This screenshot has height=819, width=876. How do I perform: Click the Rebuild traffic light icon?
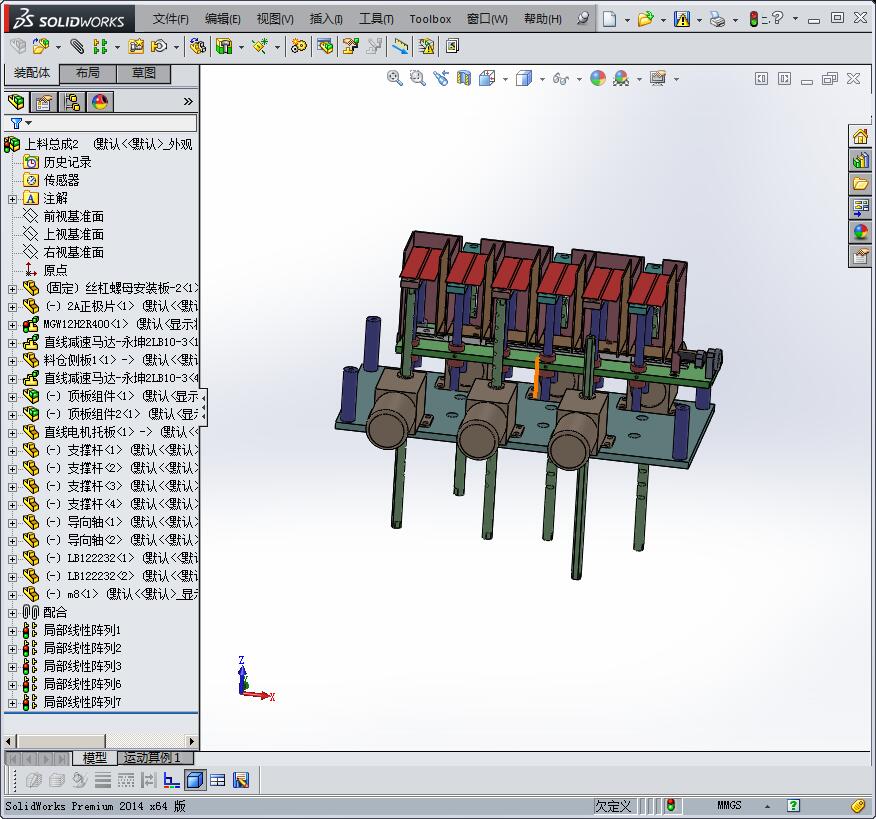(753, 19)
